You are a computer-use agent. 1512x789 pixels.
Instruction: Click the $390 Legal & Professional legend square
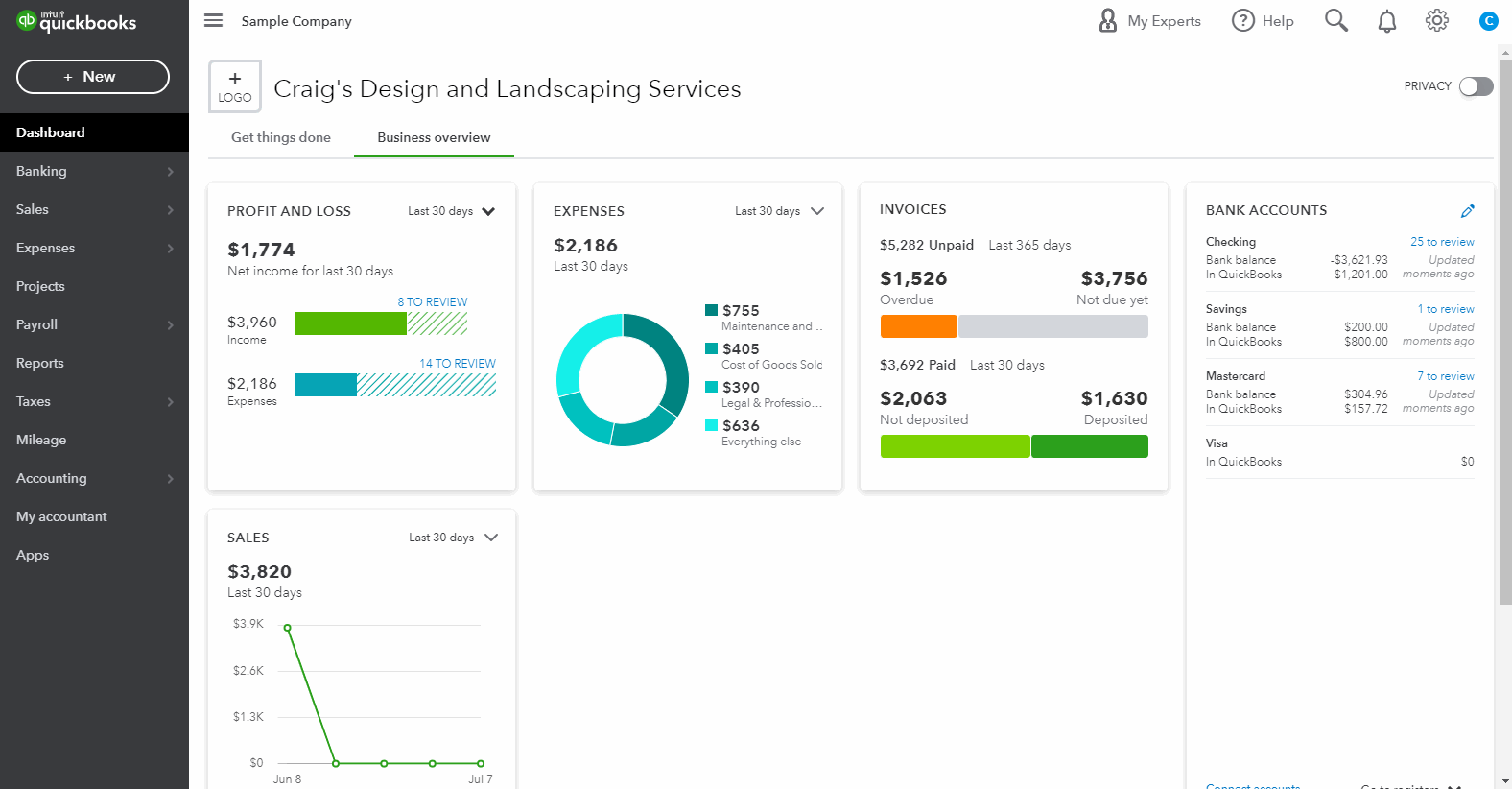711,387
